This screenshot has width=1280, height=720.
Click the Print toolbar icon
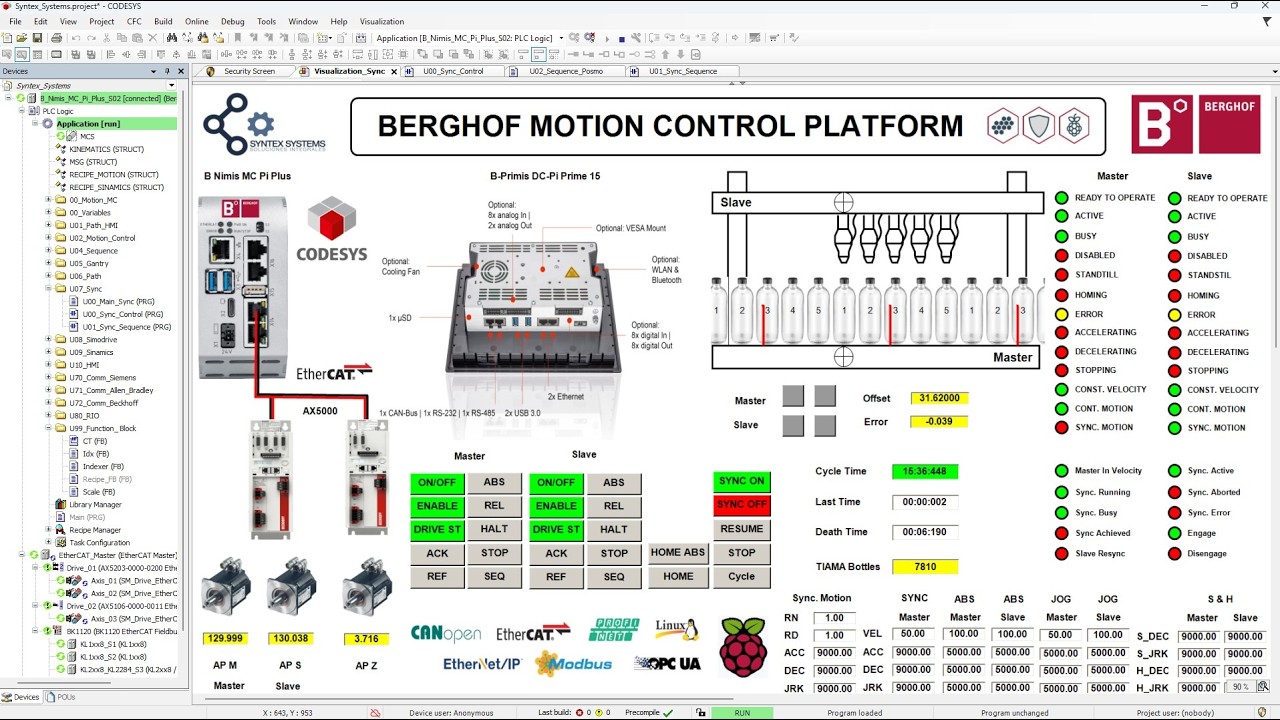(57, 38)
